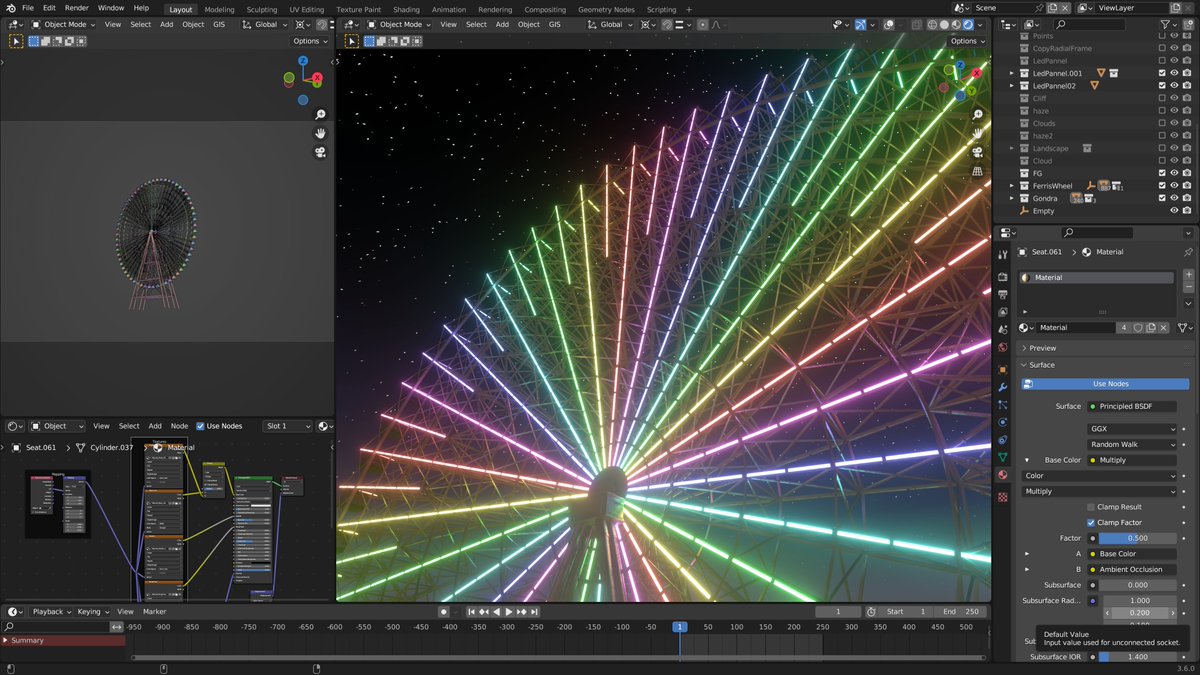Expand the Gondra collection

(1011, 198)
